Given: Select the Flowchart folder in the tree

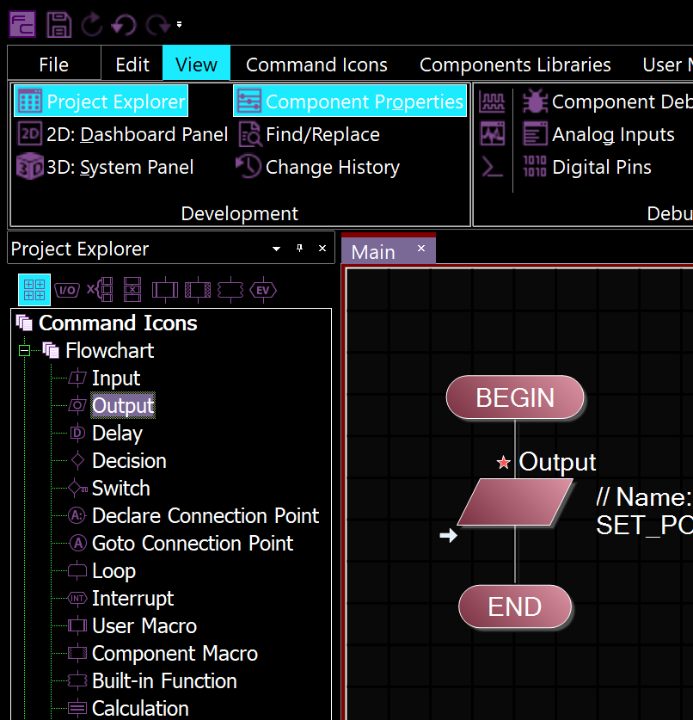Looking at the screenshot, I should [110, 351].
